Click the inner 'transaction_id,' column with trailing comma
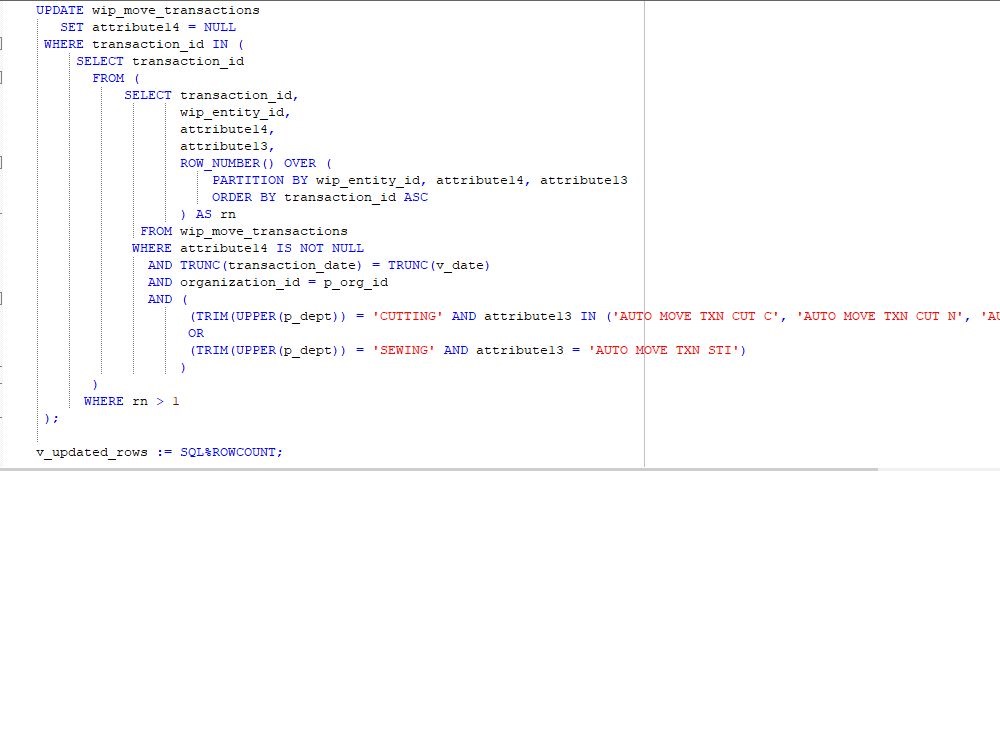The image size is (1000, 750). point(239,95)
